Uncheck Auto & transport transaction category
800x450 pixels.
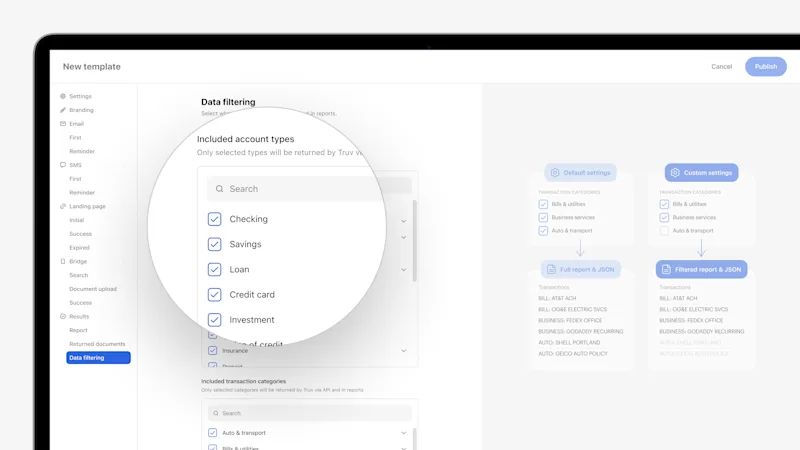[x=213, y=433]
